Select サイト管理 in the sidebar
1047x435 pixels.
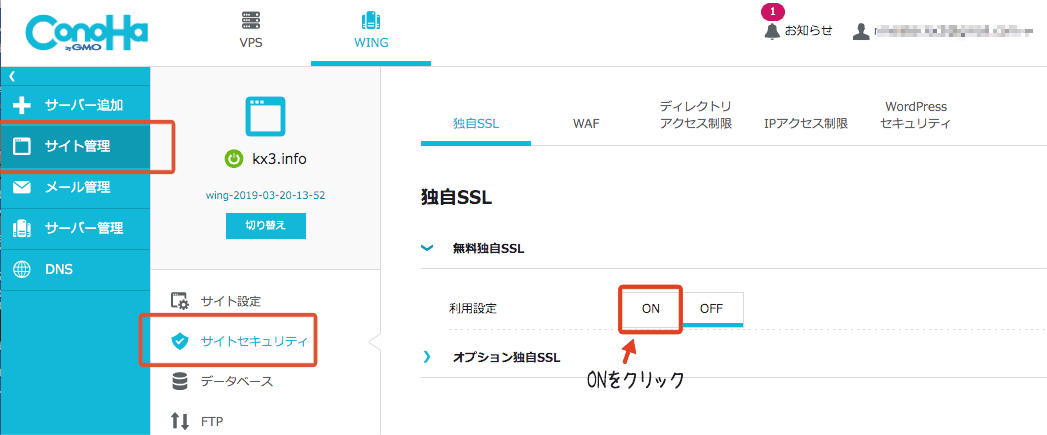point(75,146)
